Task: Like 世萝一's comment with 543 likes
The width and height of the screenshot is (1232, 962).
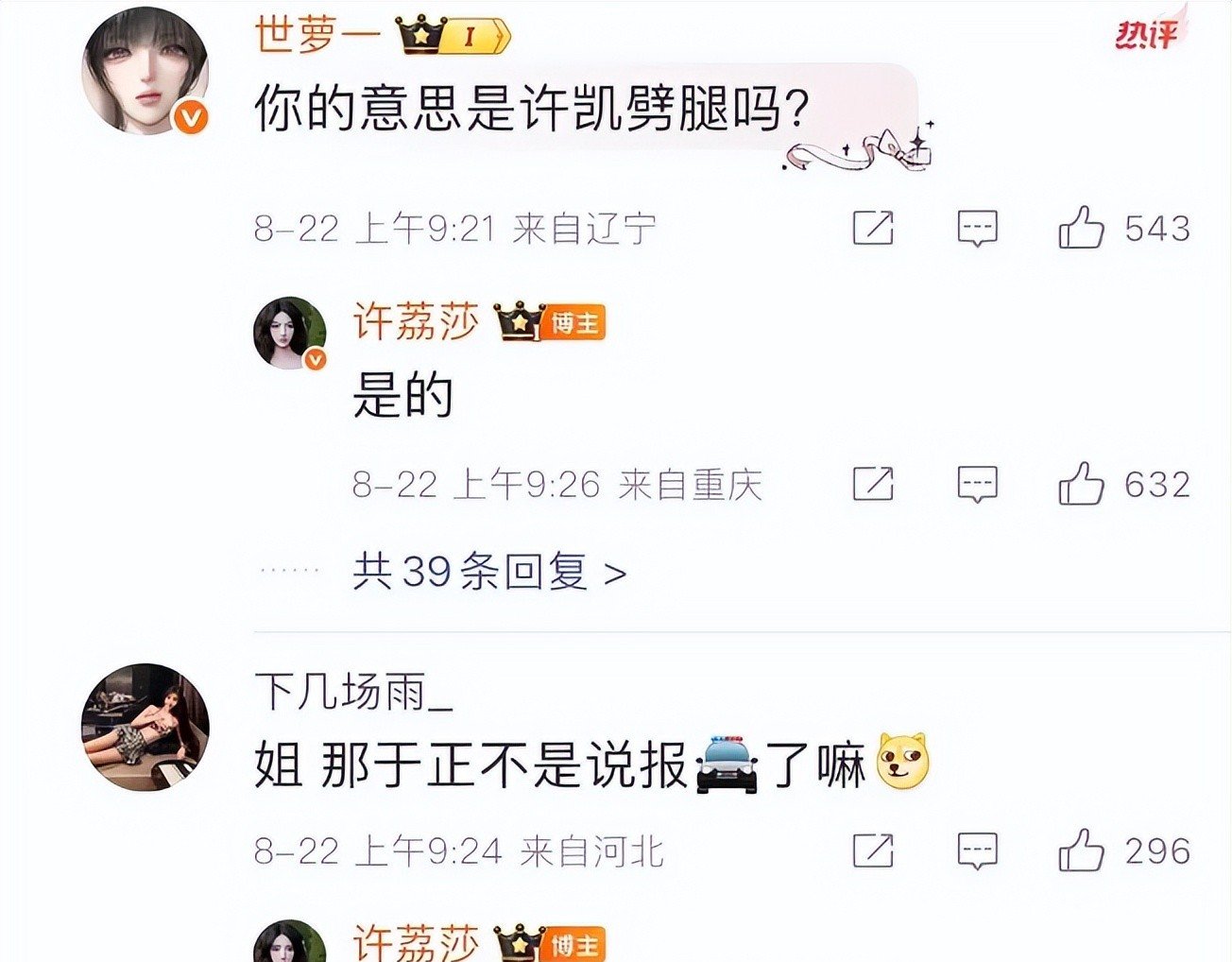Action: click(x=1081, y=228)
